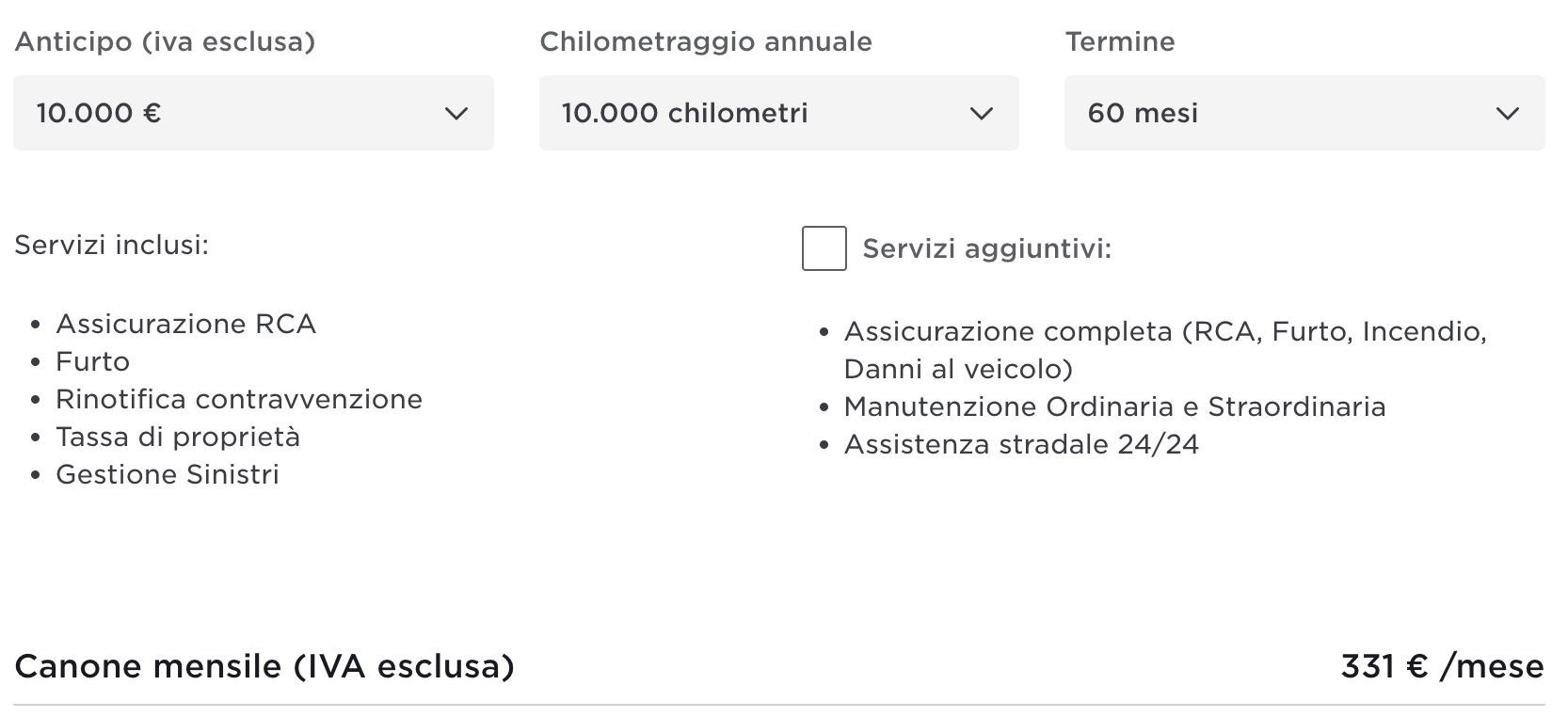
Task: Click the chevron arrow beside 60 mesi
Action: pos(1508,114)
